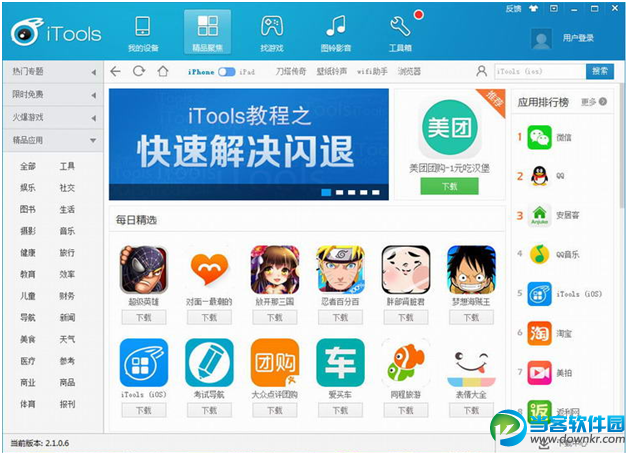The width and height of the screenshot is (626, 453).
Task: Click 对面 heart app icon
Action: [x=209, y=270]
